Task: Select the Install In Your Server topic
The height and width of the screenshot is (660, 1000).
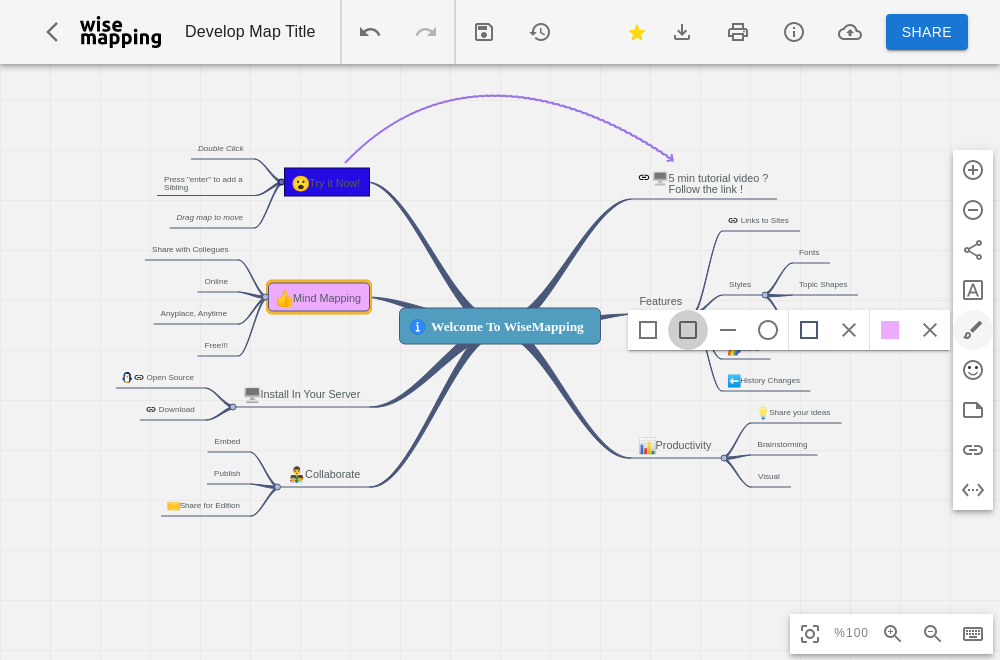Action: (x=303, y=394)
